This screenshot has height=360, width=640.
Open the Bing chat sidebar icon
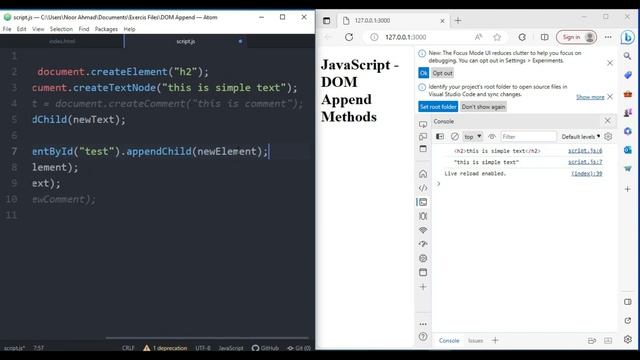[x=627, y=38]
